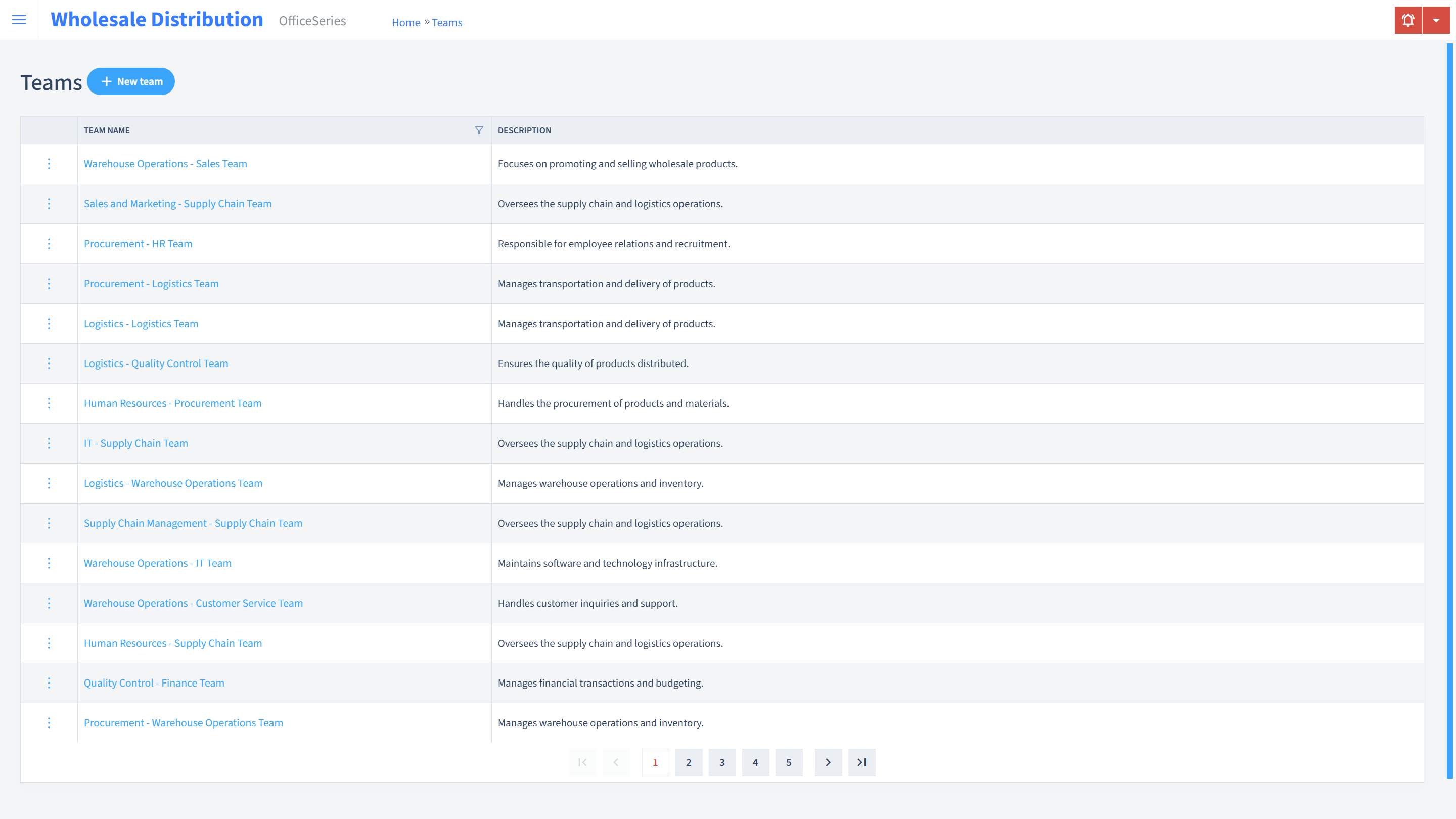This screenshot has width=1456, height=819.
Task: Click the notification bell icon
Action: [1408, 20]
